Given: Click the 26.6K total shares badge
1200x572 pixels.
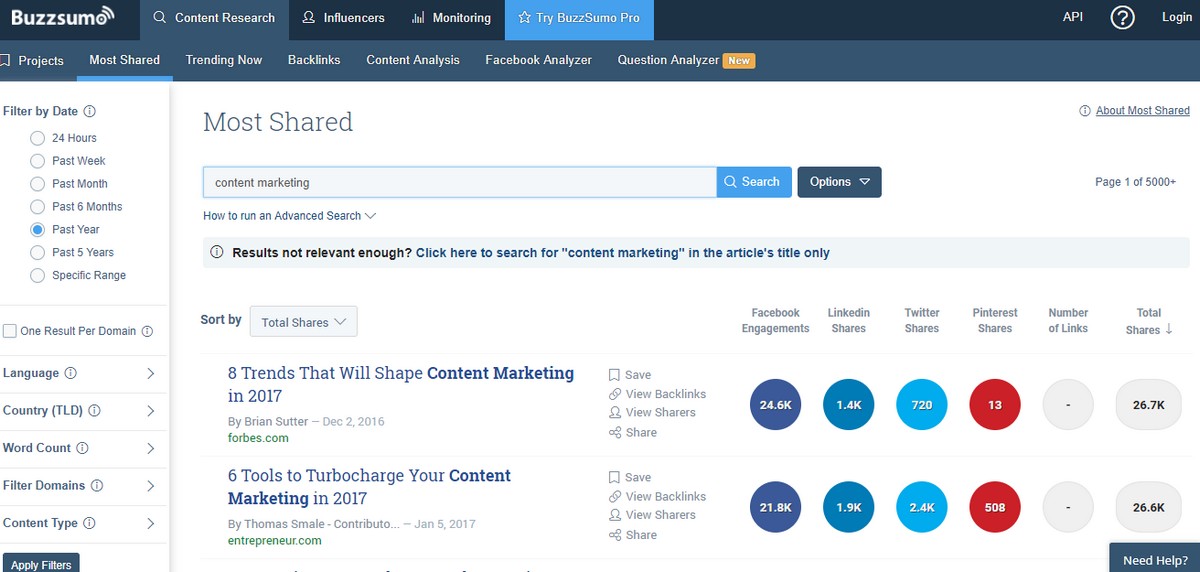Looking at the screenshot, I should tap(1149, 508).
